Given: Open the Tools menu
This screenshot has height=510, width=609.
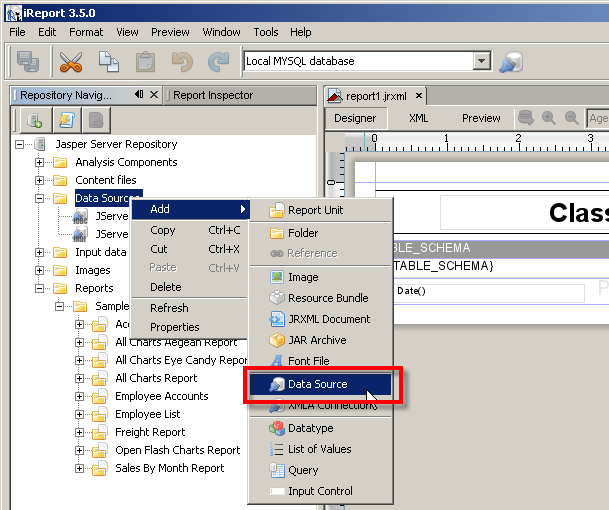Looking at the screenshot, I should tap(266, 32).
